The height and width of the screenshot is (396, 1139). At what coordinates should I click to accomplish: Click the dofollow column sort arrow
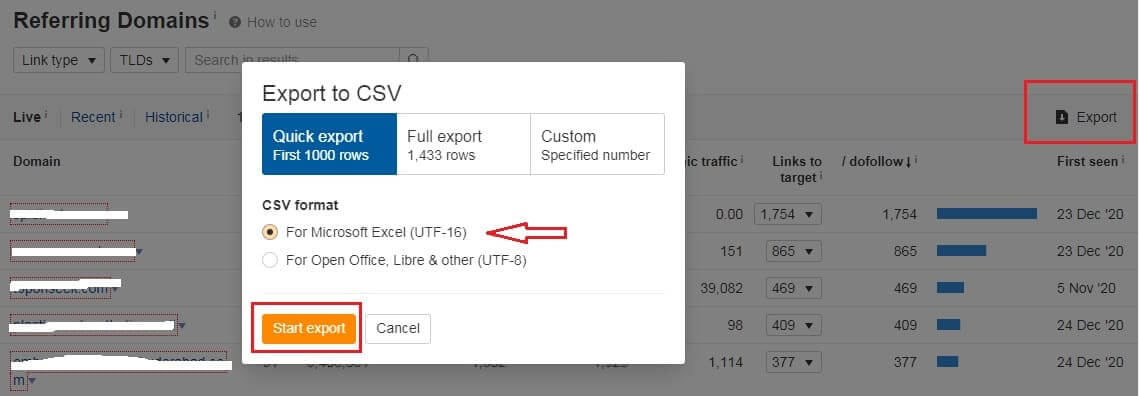pos(907,161)
